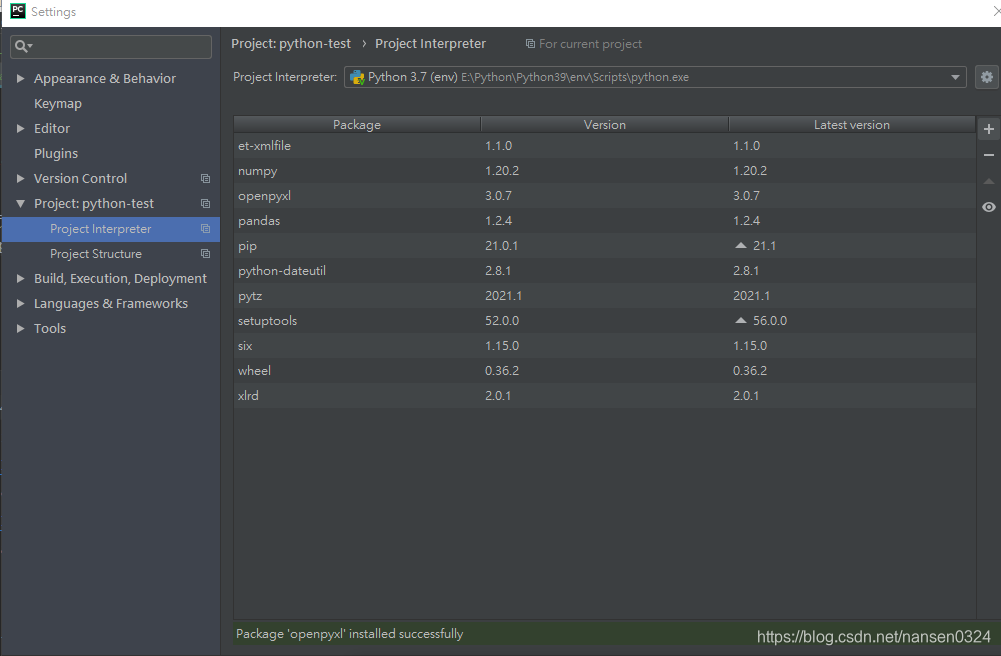Click the upgrade arrow next to pip 21.1

click(x=741, y=246)
